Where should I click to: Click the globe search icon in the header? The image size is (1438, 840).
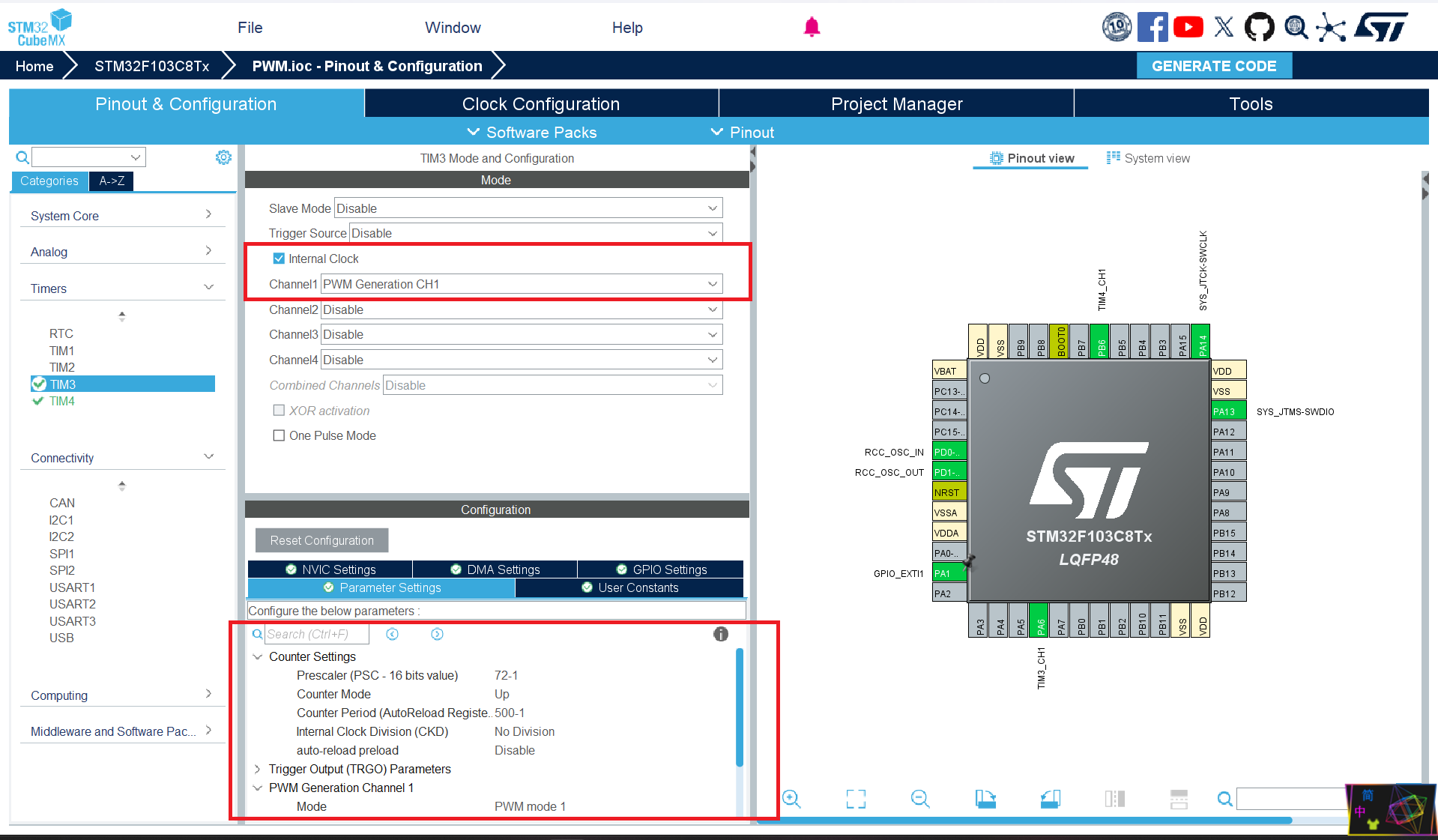[1296, 27]
